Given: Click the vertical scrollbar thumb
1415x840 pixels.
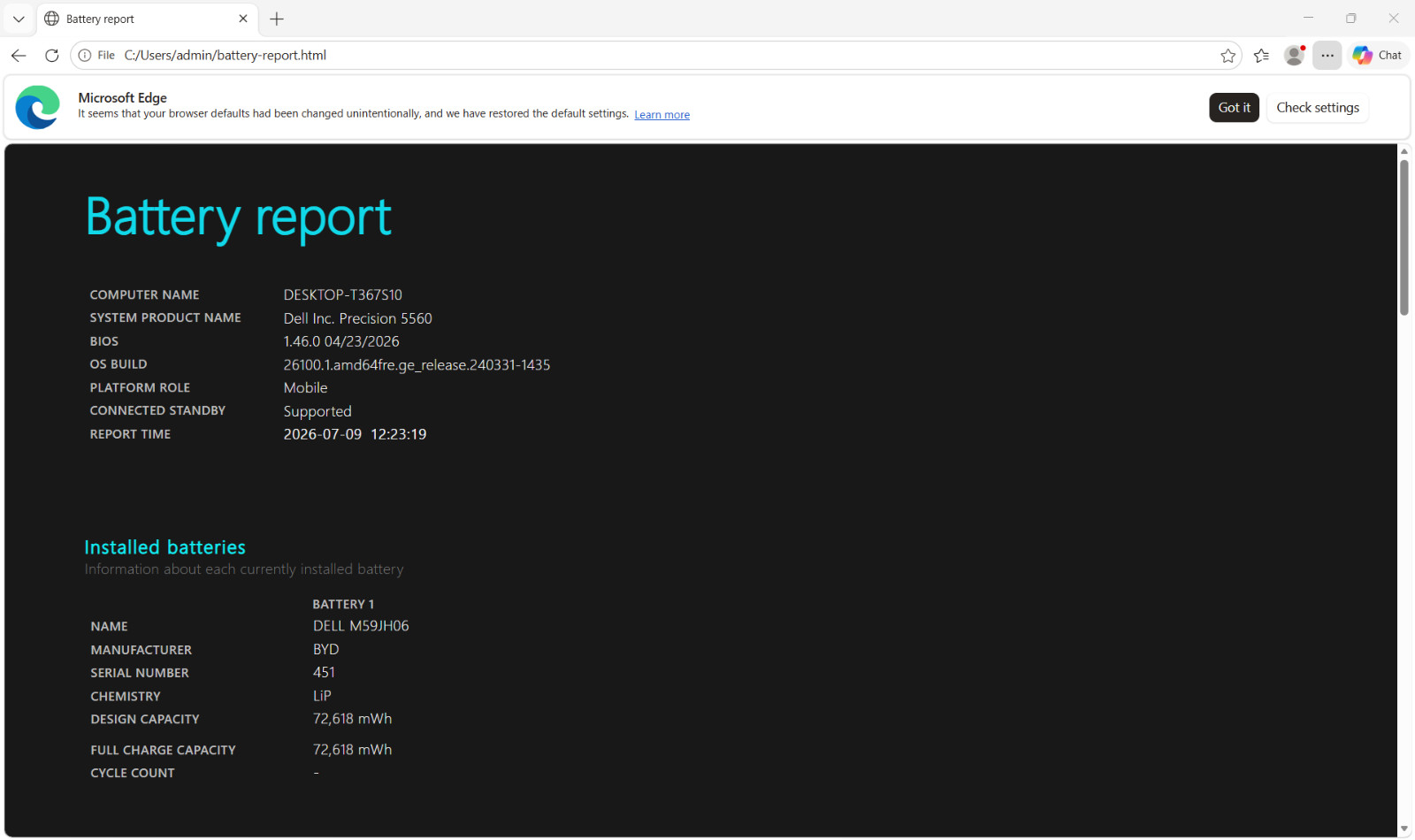Looking at the screenshot, I should coord(1404,237).
